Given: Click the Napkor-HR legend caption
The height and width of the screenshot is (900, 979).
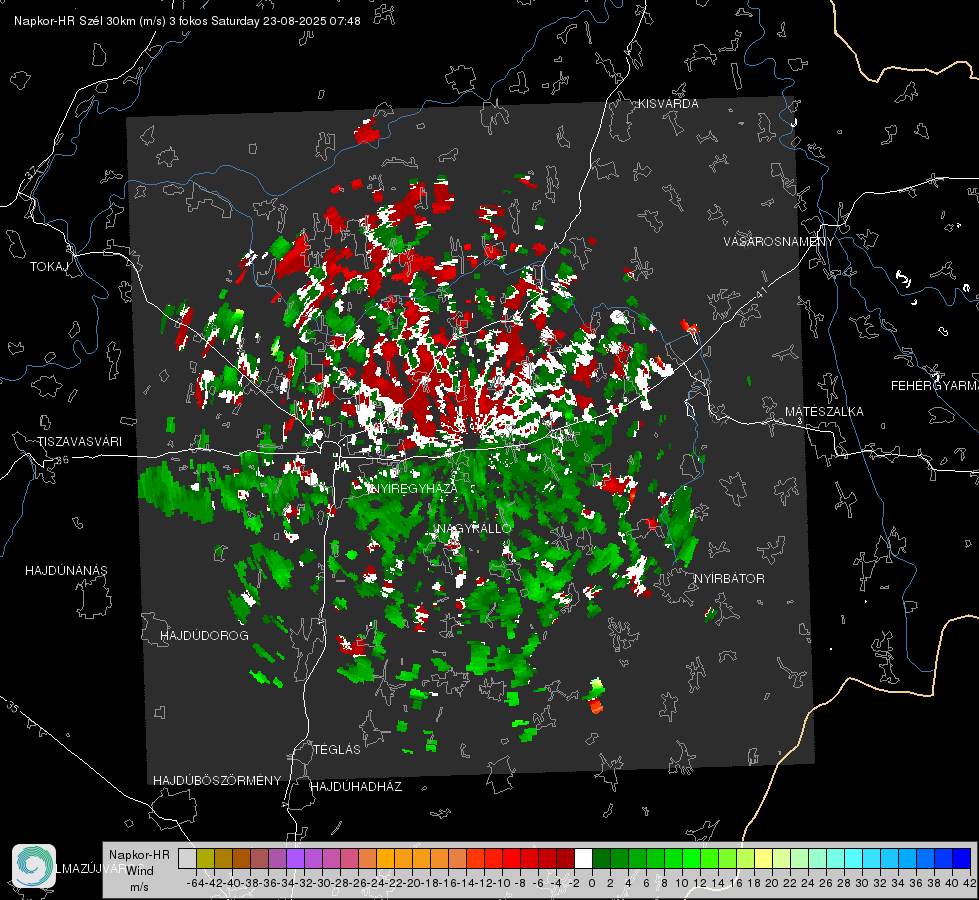Looking at the screenshot, I should (139, 855).
